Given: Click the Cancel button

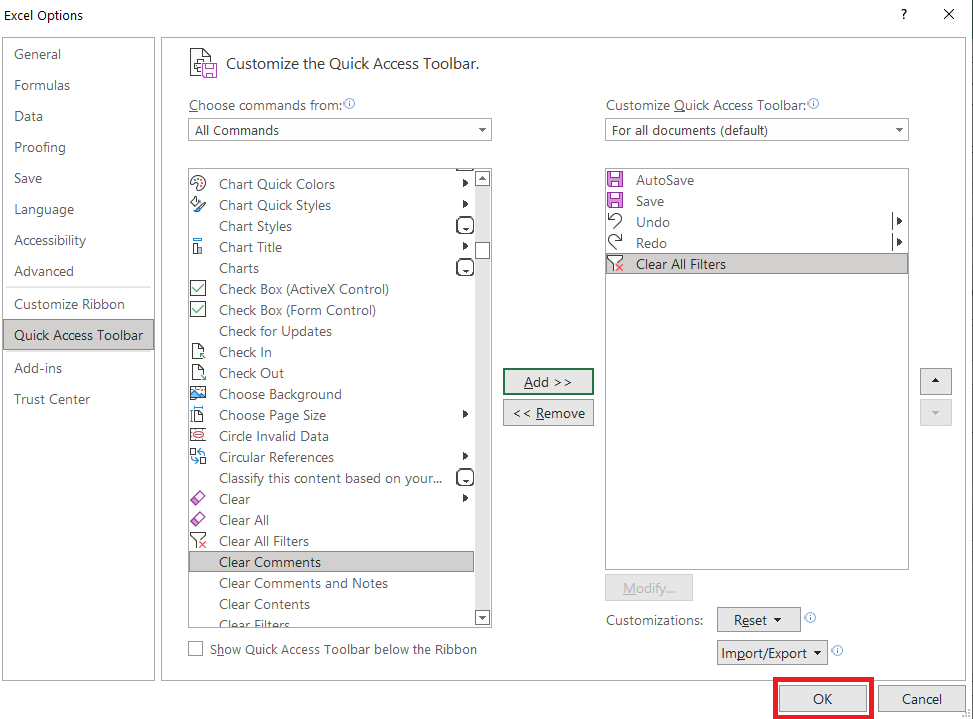Looking at the screenshot, I should tap(921, 699).
